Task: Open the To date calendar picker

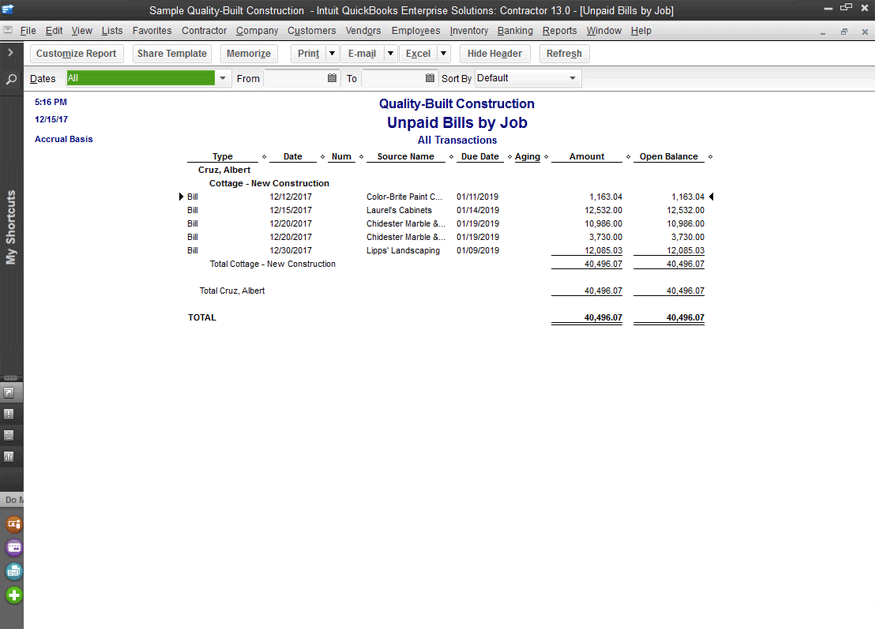Action: pyautogui.click(x=430, y=78)
